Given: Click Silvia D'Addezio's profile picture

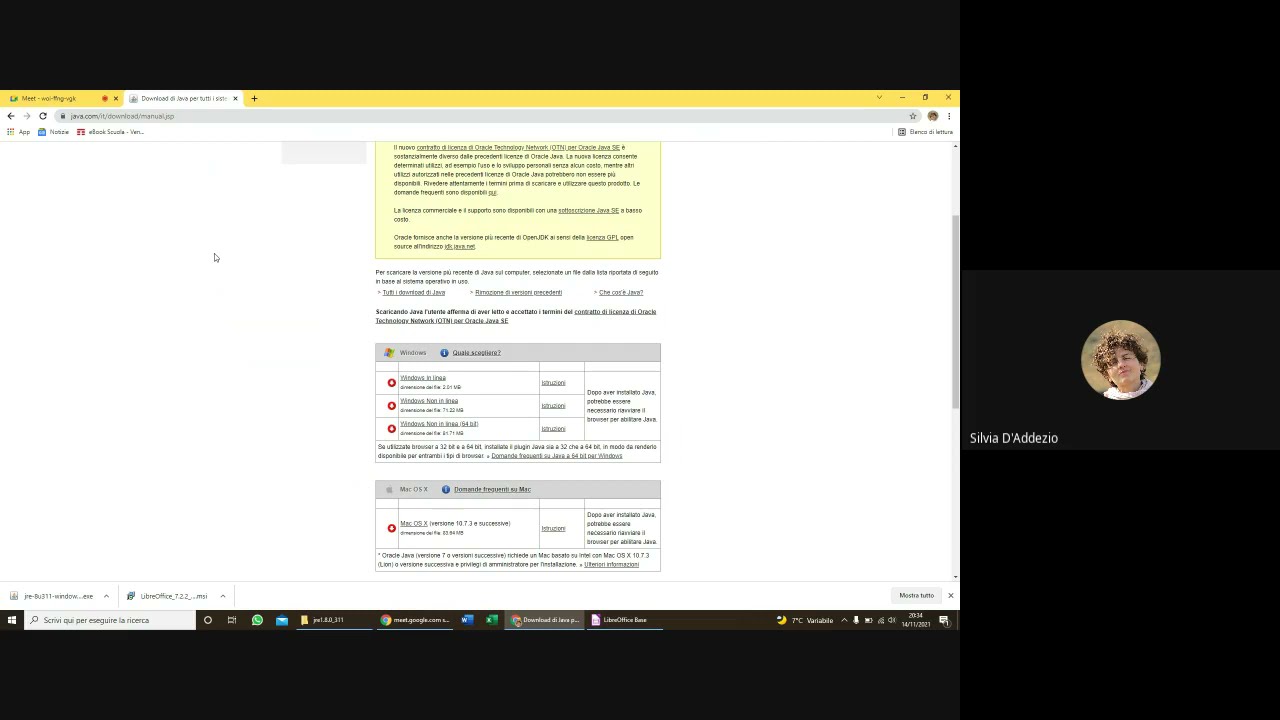Looking at the screenshot, I should (1120, 360).
